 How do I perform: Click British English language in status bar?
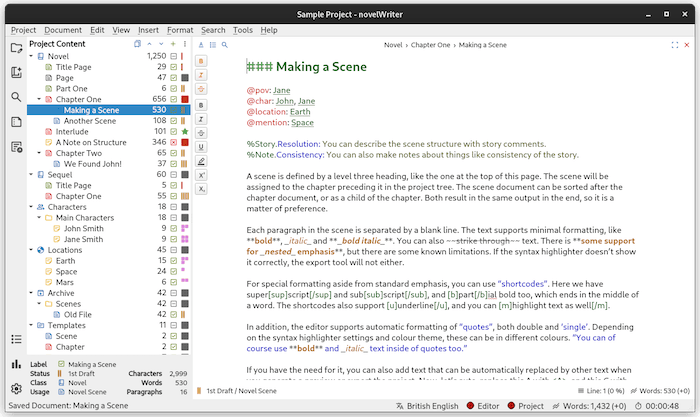coord(427,406)
